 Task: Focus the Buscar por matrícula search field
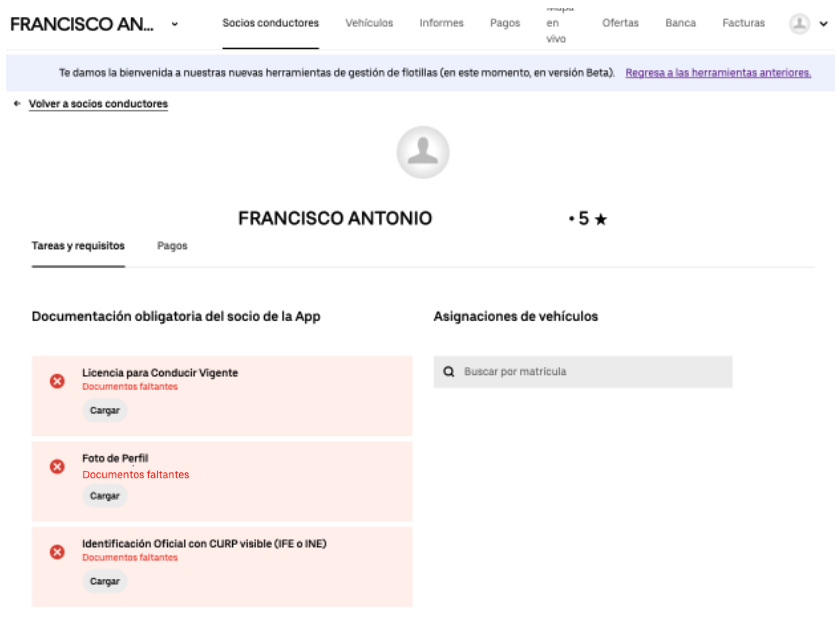590,372
